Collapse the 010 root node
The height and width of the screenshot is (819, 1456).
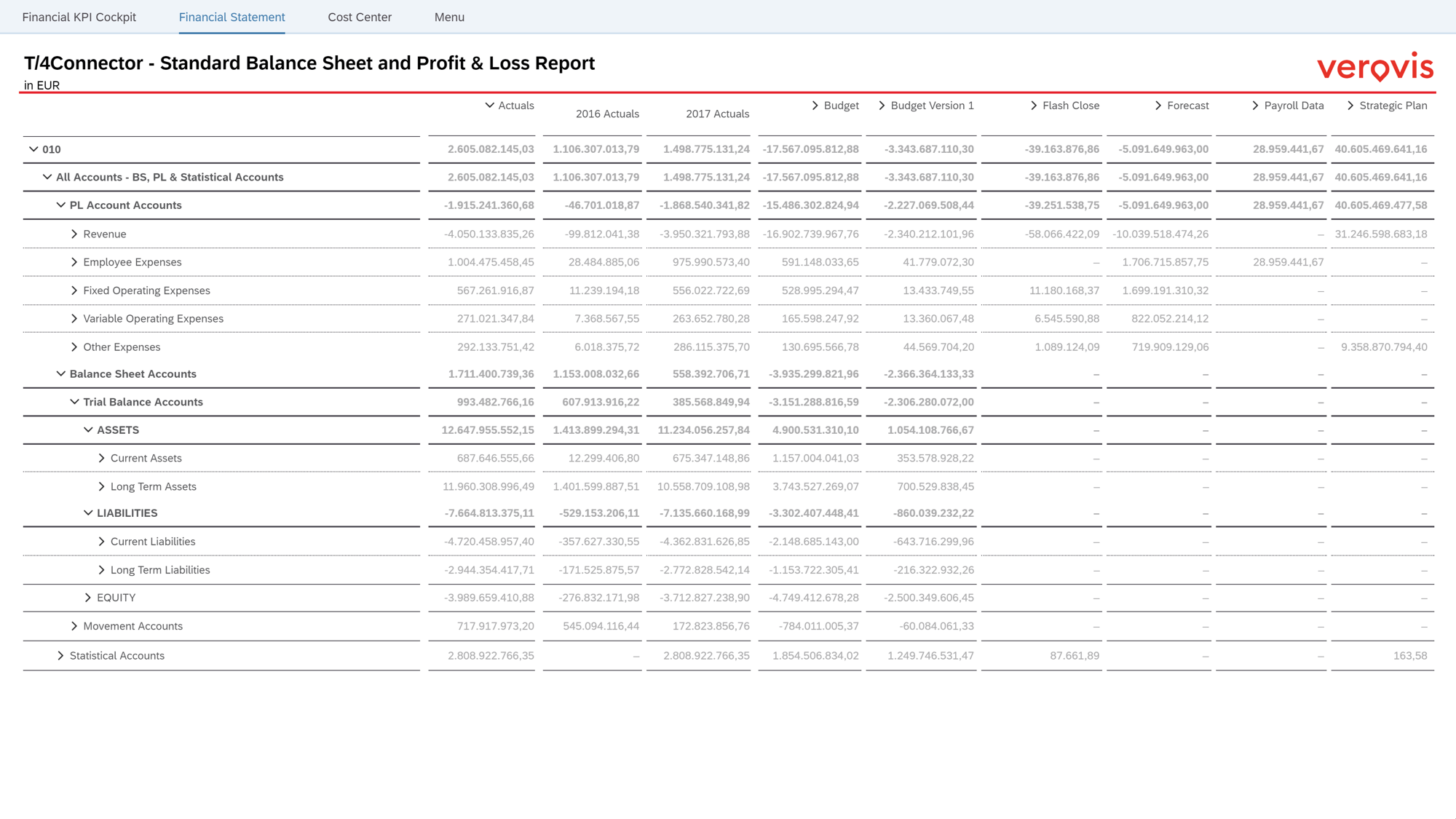click(33, 149)
